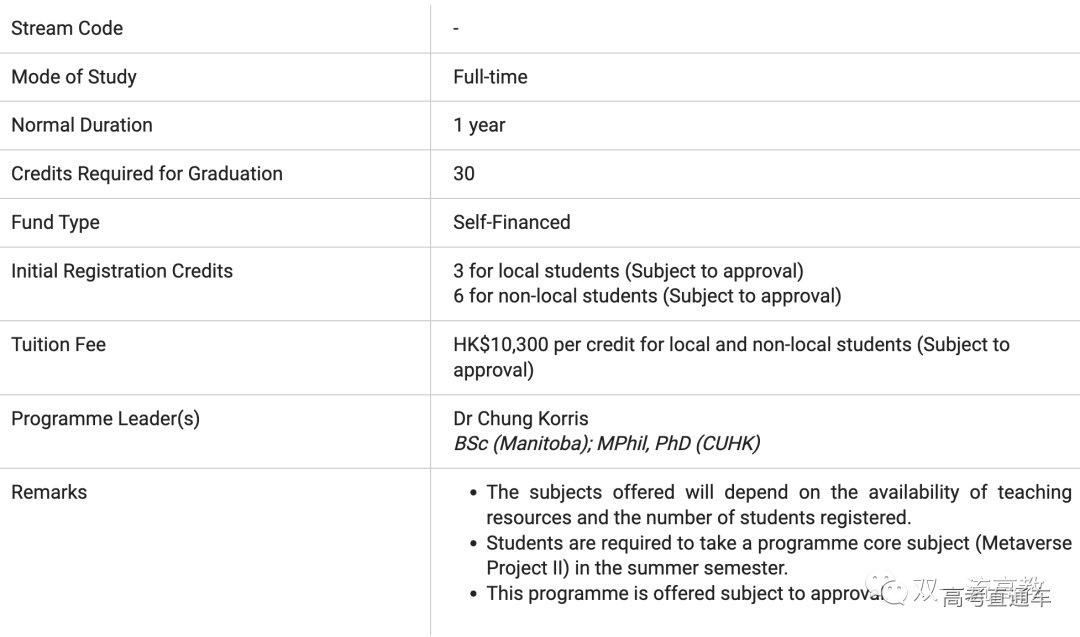Click the BSc (Manitoba) qualifications line

coord(606,443)
